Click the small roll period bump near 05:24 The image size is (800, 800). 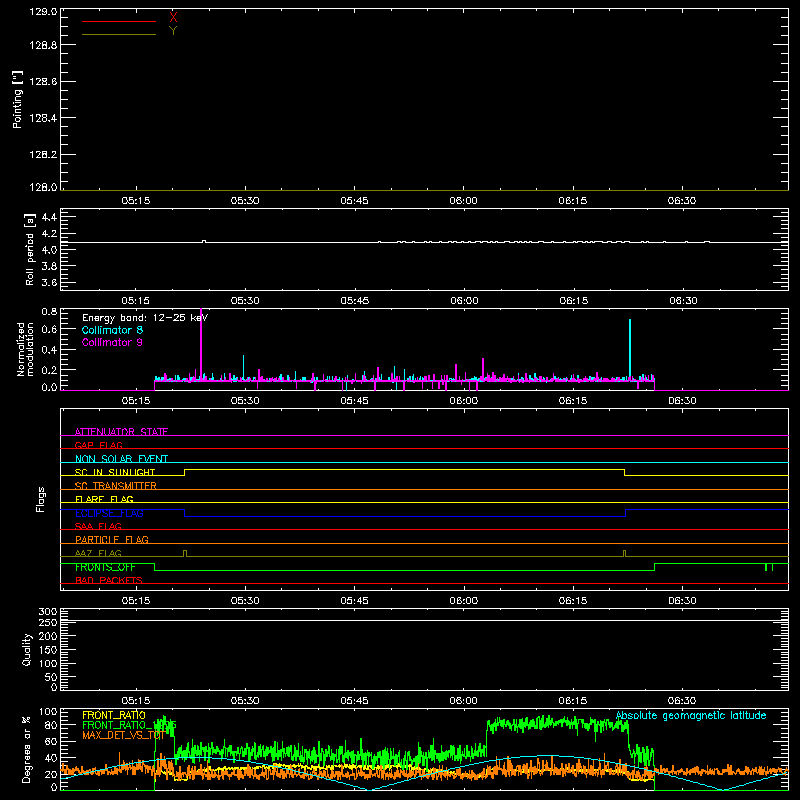pos(204,241)
